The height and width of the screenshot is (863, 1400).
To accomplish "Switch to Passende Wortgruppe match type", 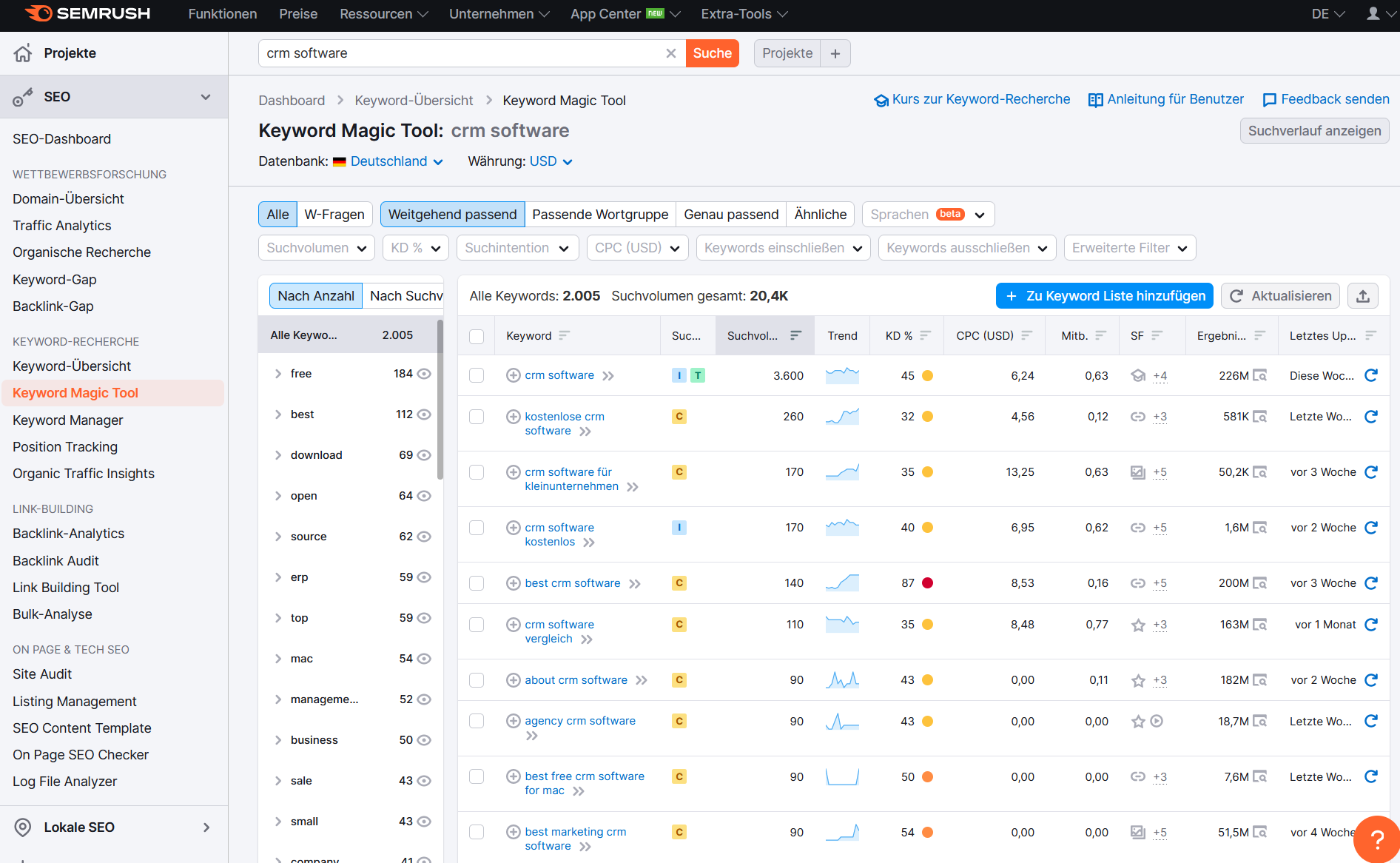I will coord(600,215).
